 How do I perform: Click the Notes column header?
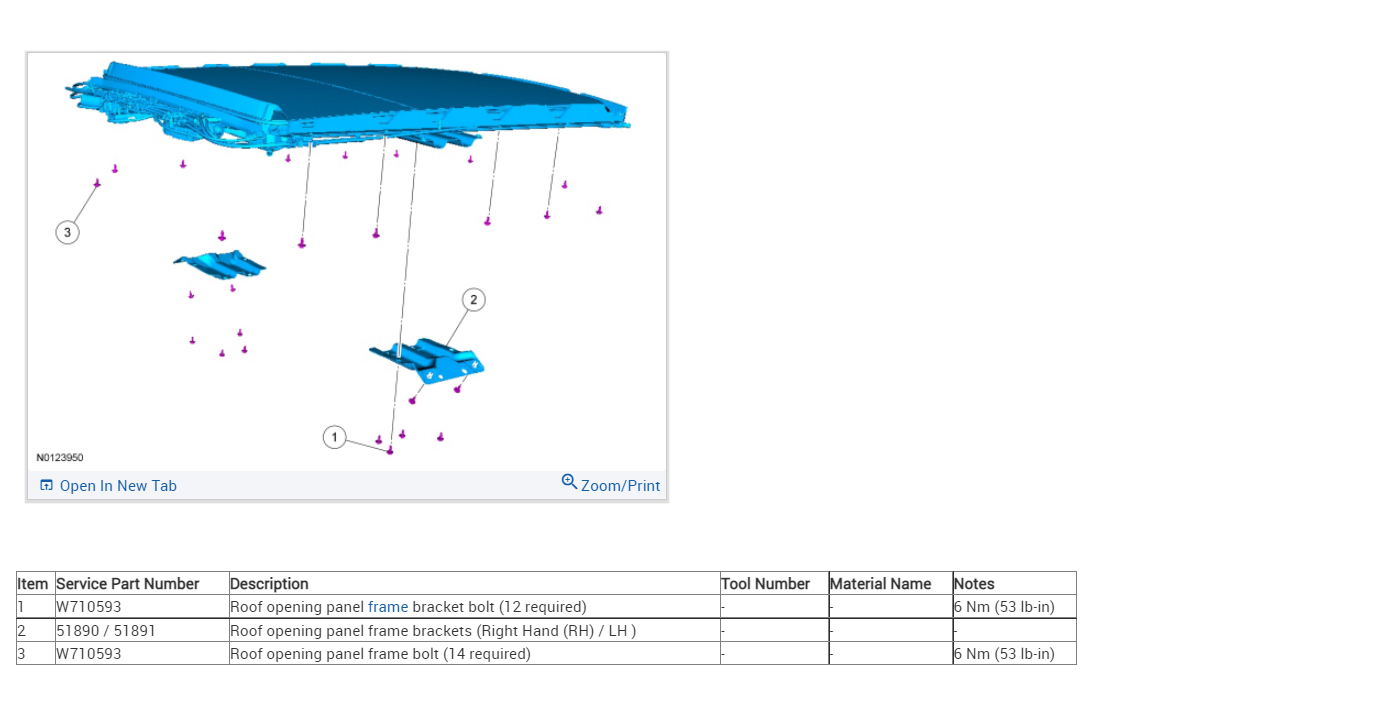click(x=974, y=584)
